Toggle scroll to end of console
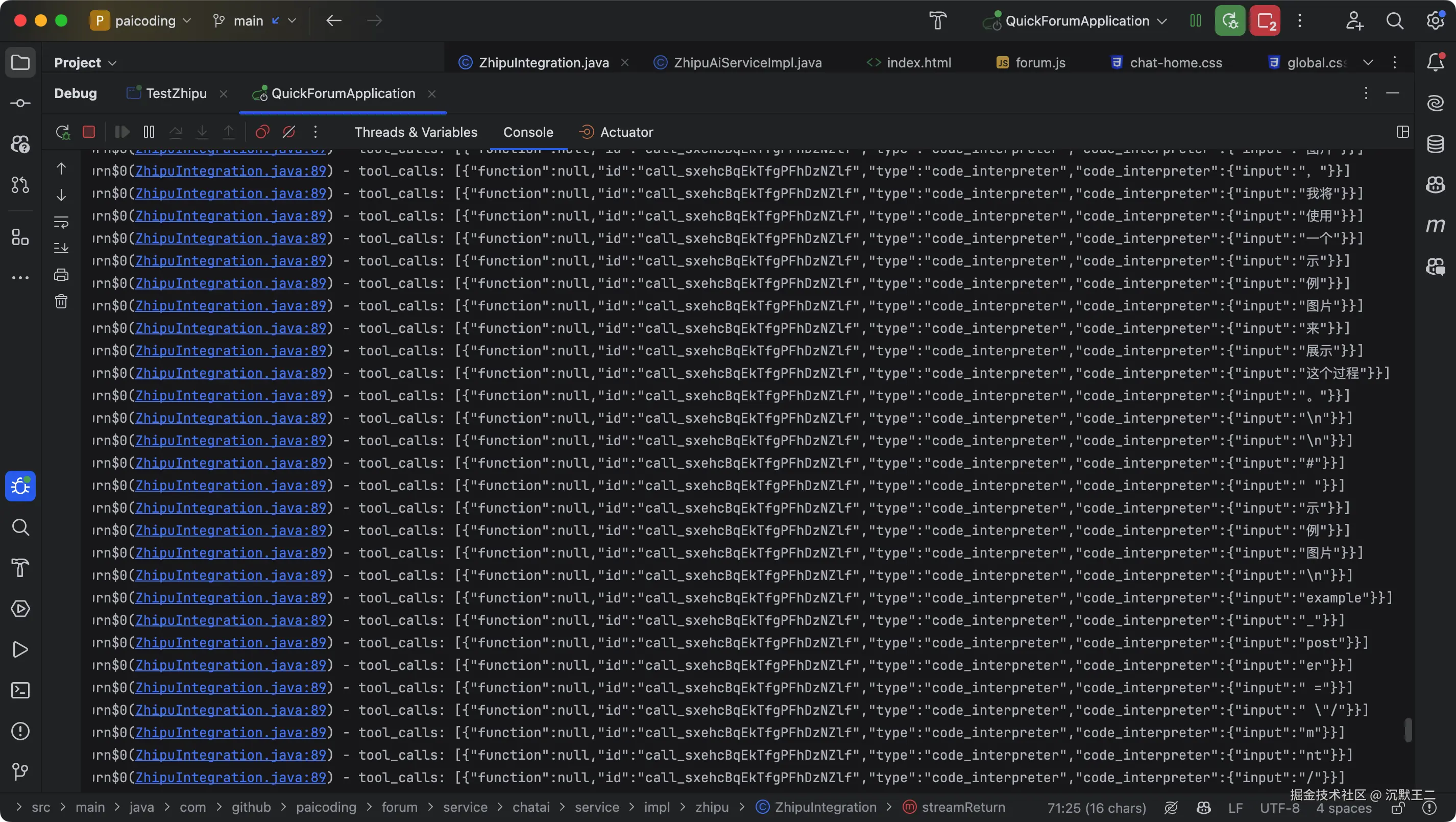Viewport: 1456px width, 822px height. pyautogui.click(x=61, y=248)
